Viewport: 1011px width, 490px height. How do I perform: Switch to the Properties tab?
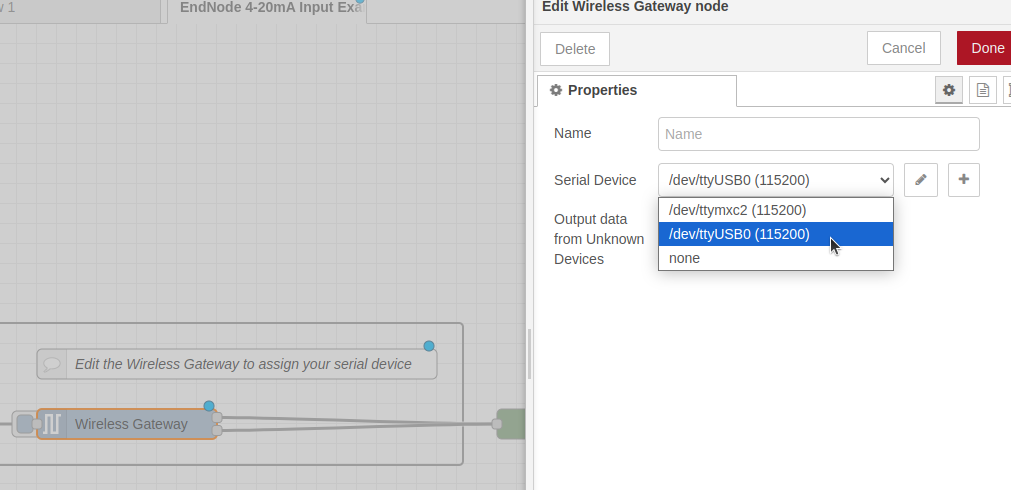click(x=602, y=90)
